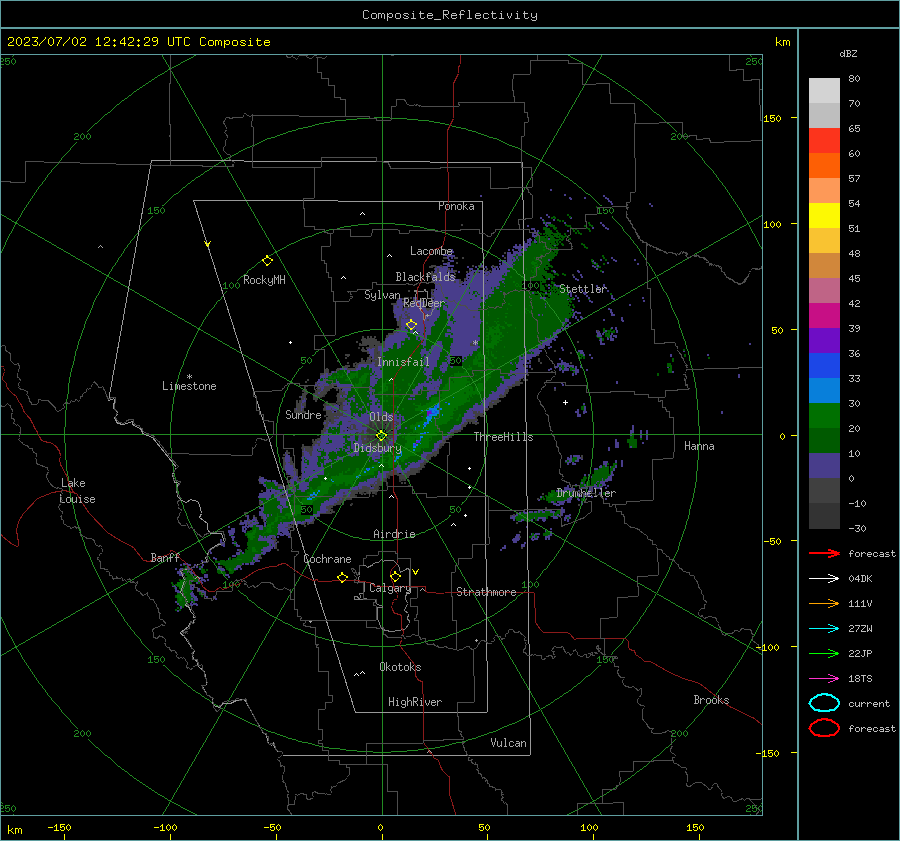Viewport: 900px width, 841px height.
Task: Click the Innisfail town label
Action: point(403,362)
